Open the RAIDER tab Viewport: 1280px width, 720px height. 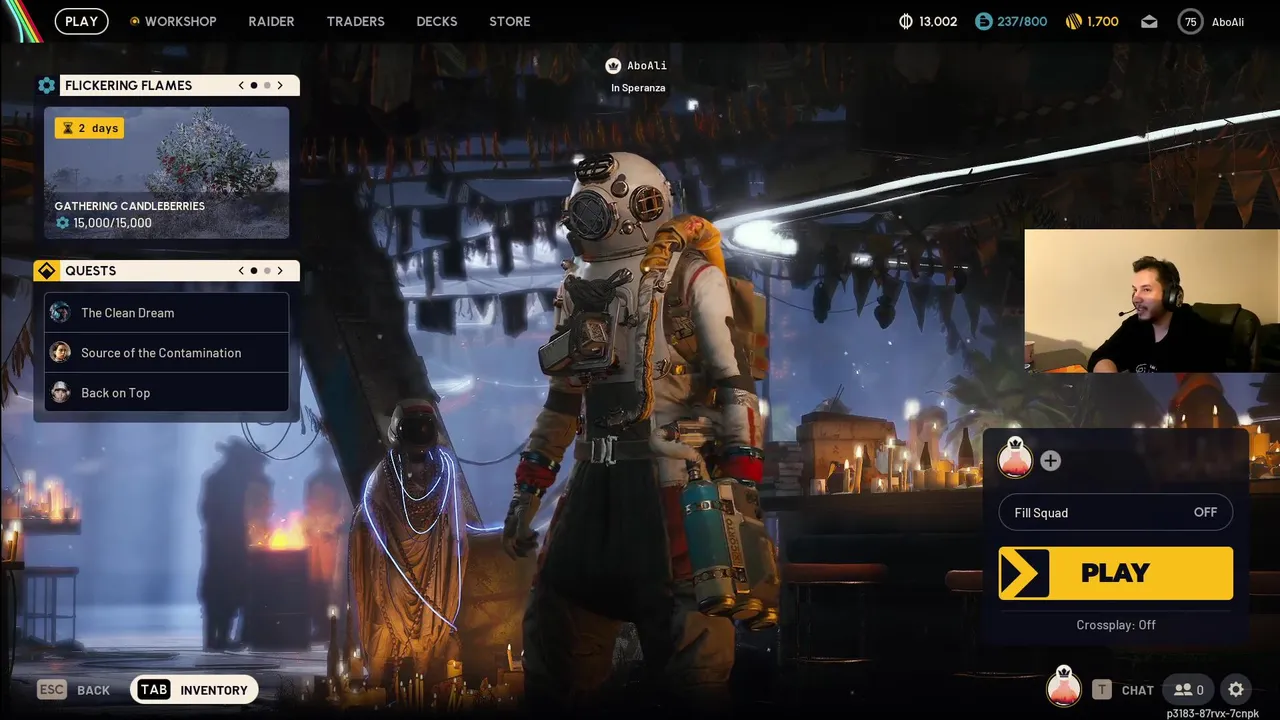pos(271,21)
